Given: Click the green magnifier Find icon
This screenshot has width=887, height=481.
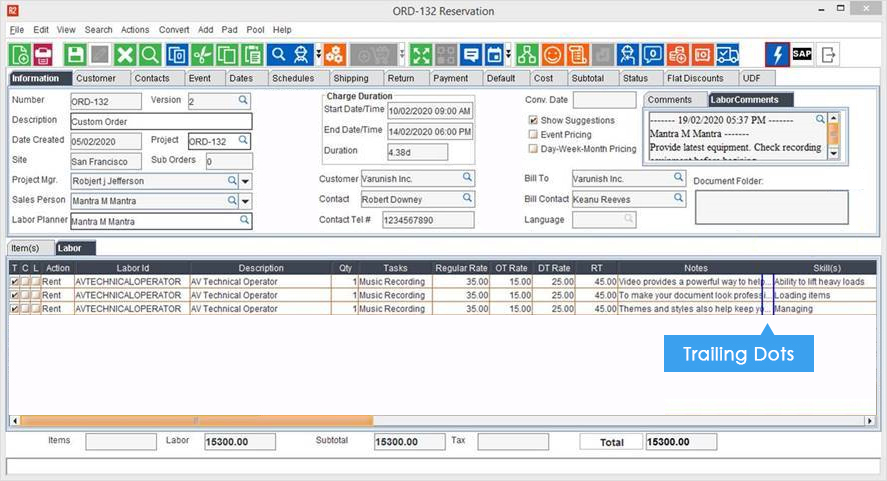Looking at the screenshot, I should [150, 54].
